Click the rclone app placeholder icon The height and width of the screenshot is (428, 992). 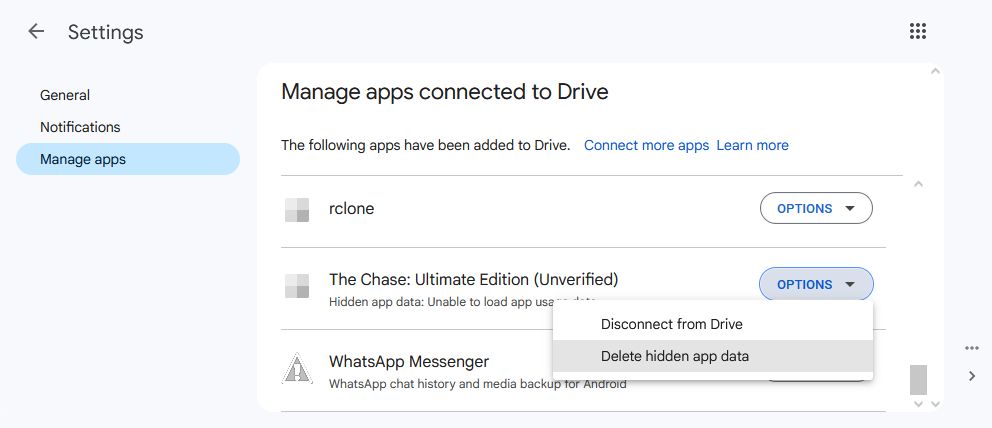pos(297,209)
